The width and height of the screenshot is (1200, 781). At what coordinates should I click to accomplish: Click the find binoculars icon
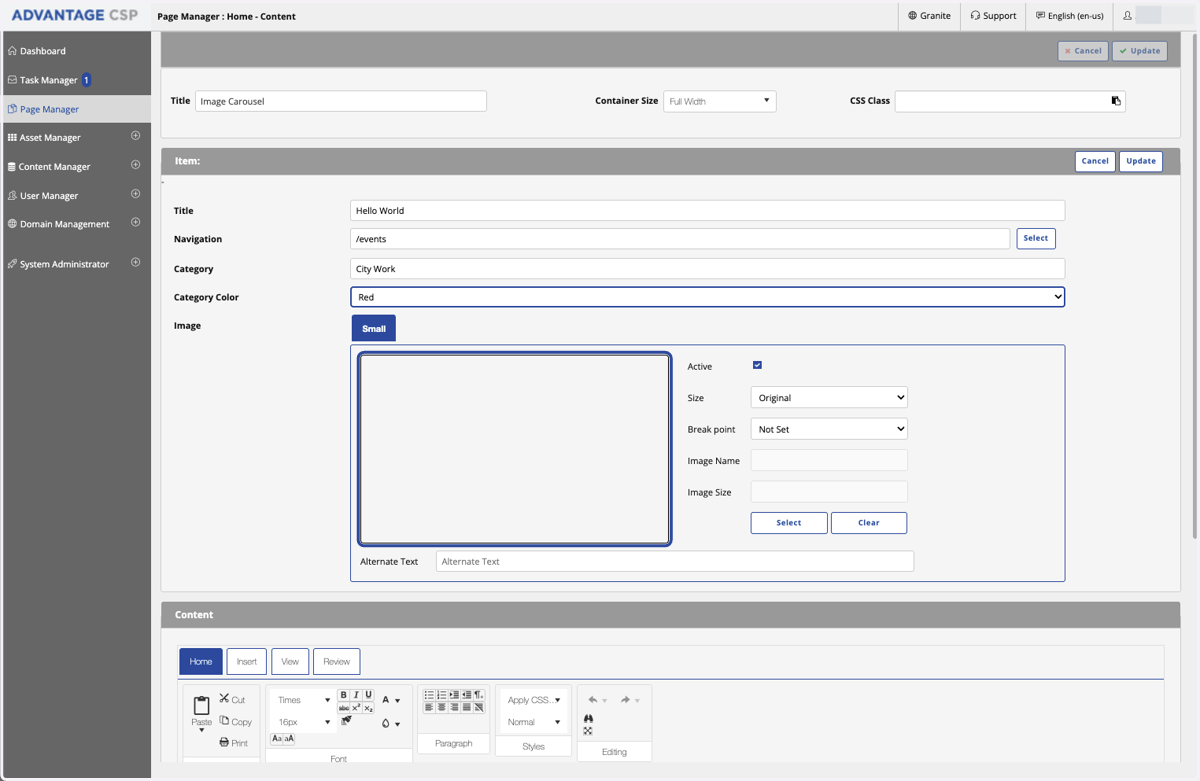click(588, 718)
